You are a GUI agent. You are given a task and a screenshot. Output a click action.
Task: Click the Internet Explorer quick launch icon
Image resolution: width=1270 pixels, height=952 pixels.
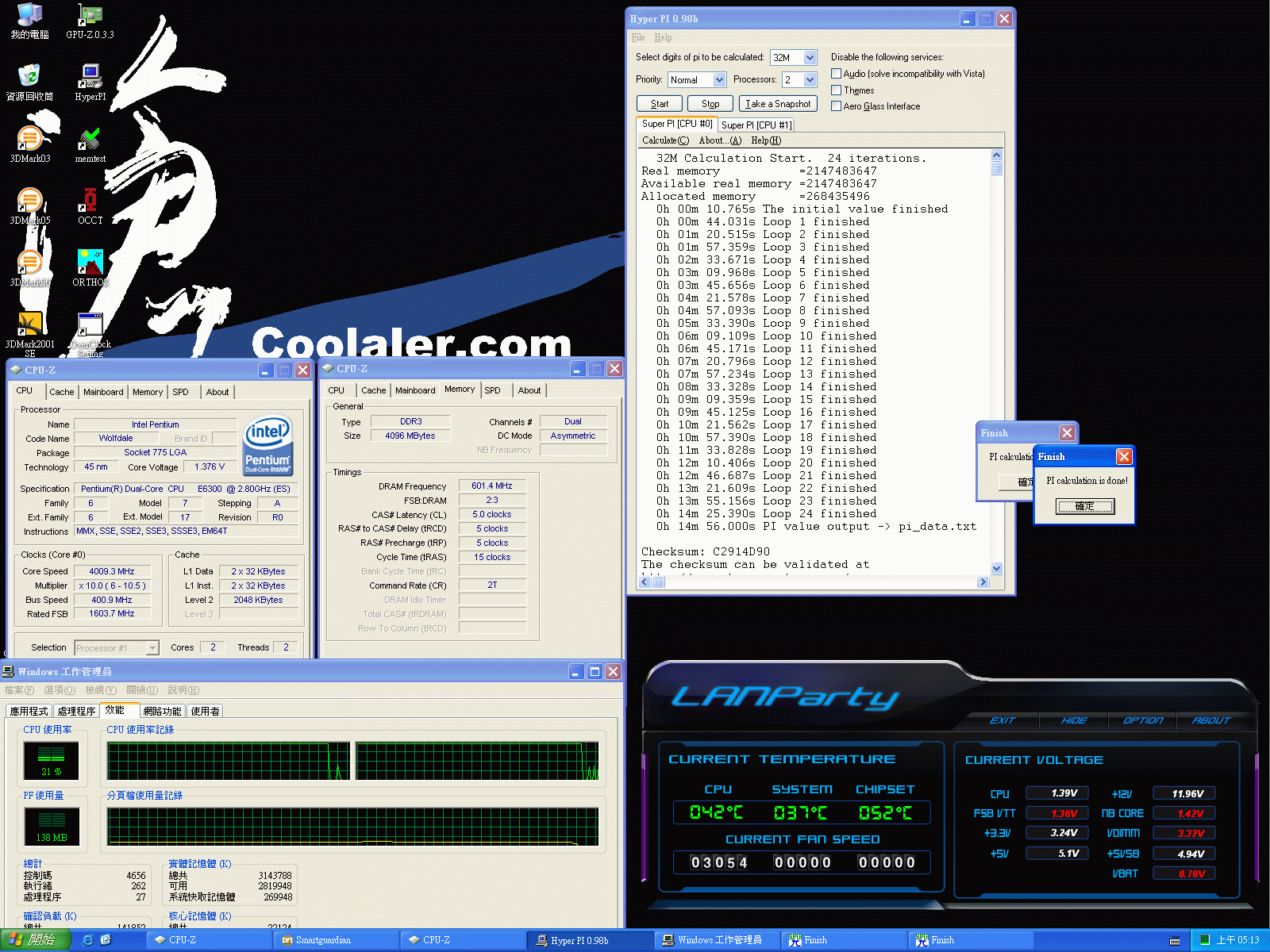tap(87, 940)
